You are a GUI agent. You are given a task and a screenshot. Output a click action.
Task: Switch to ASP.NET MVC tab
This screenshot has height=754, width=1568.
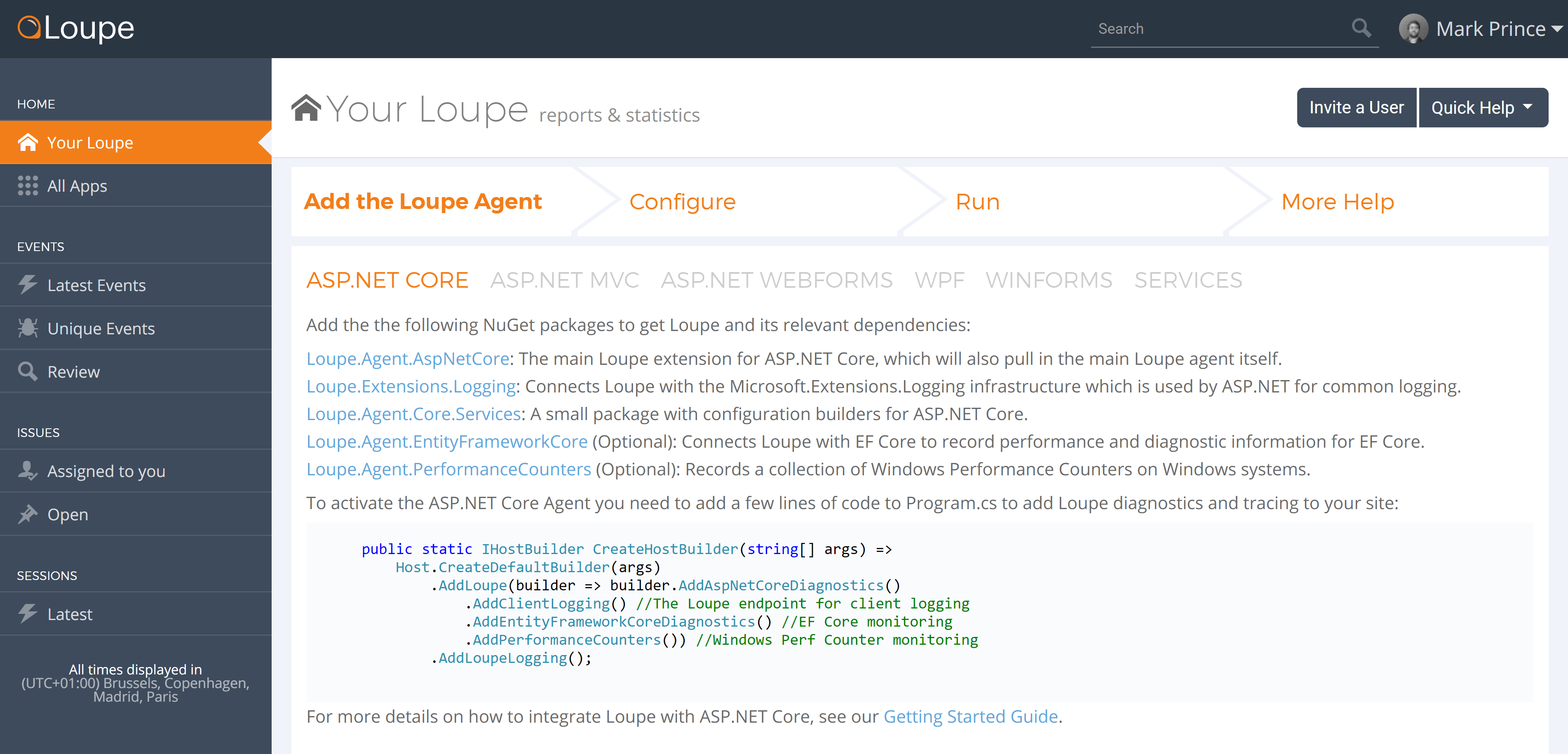[565, 280]
